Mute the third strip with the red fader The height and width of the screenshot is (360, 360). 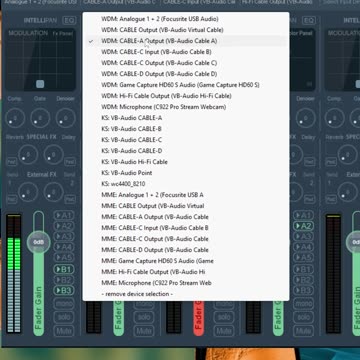coord(224,331)
